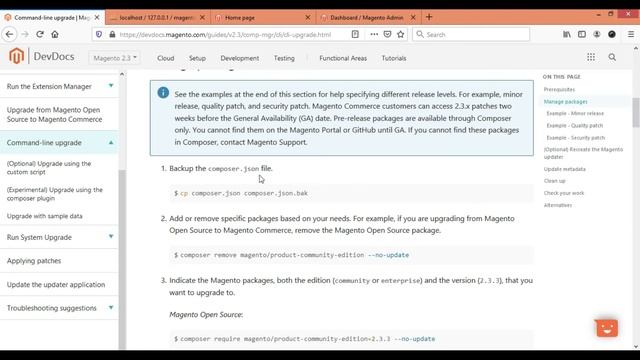Open Setup navigation menu
Screen dimensions: 640x360
(x=197, y=58)
